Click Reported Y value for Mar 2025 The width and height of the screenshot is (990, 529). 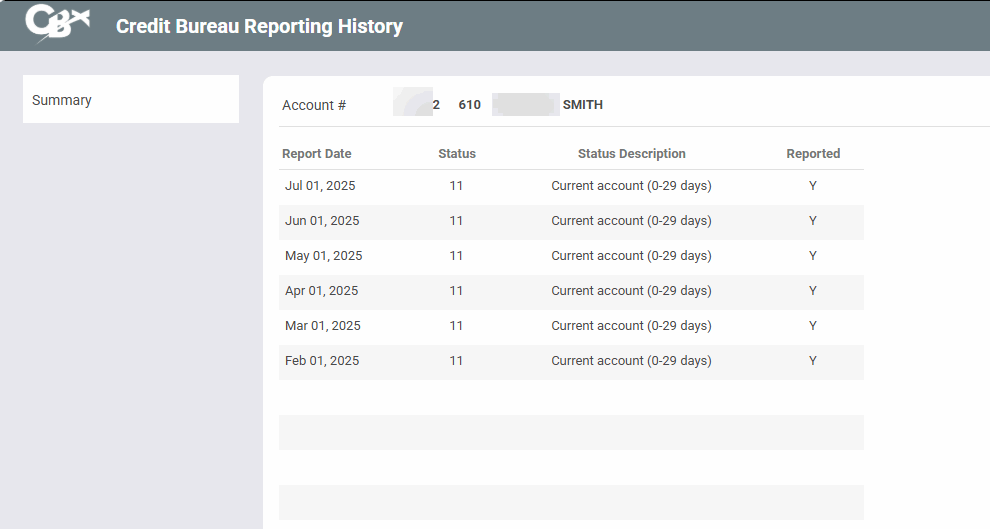tap(813, 326)
